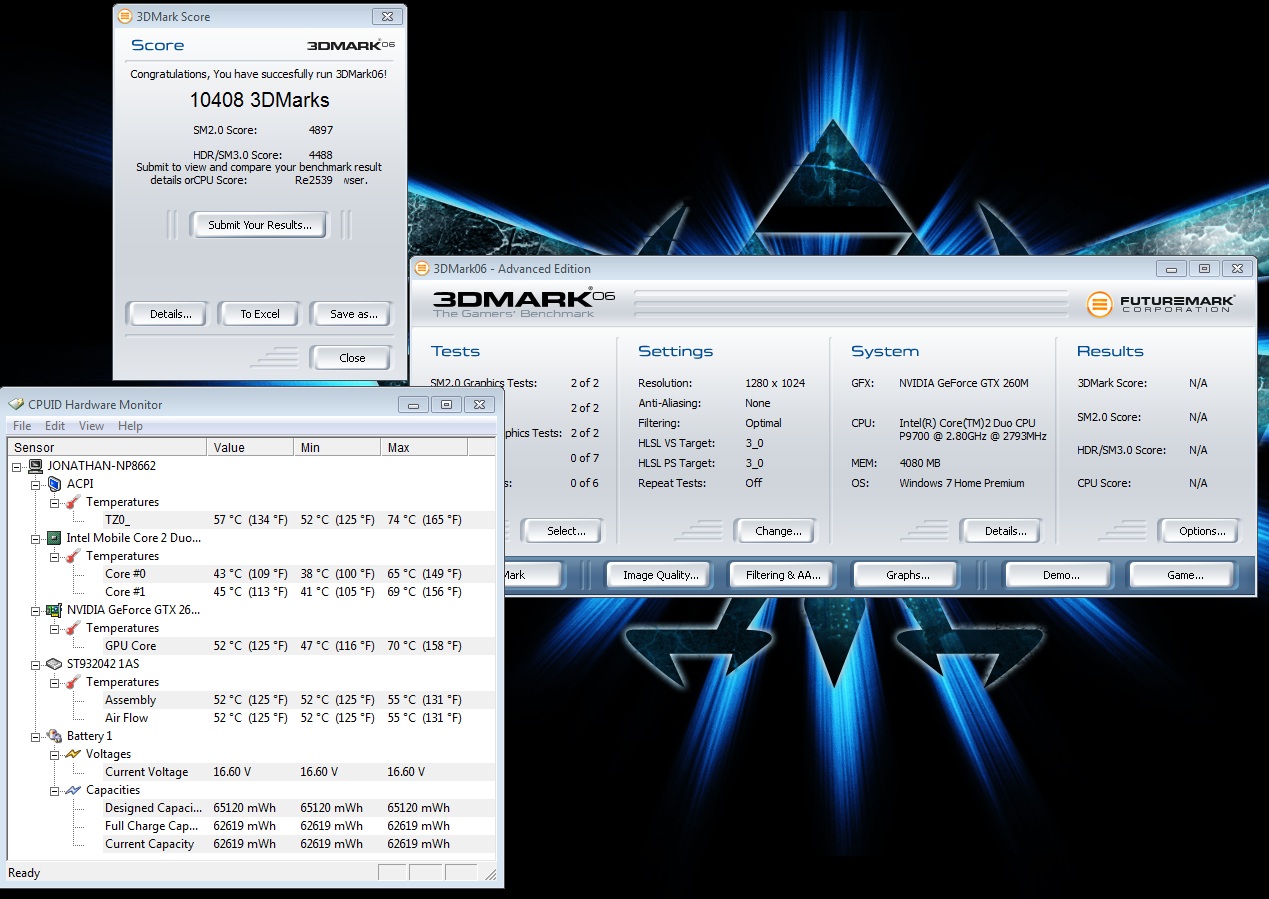Open Filtering & AA settings
Screen dimensions: 1269x899
point(783,575)
